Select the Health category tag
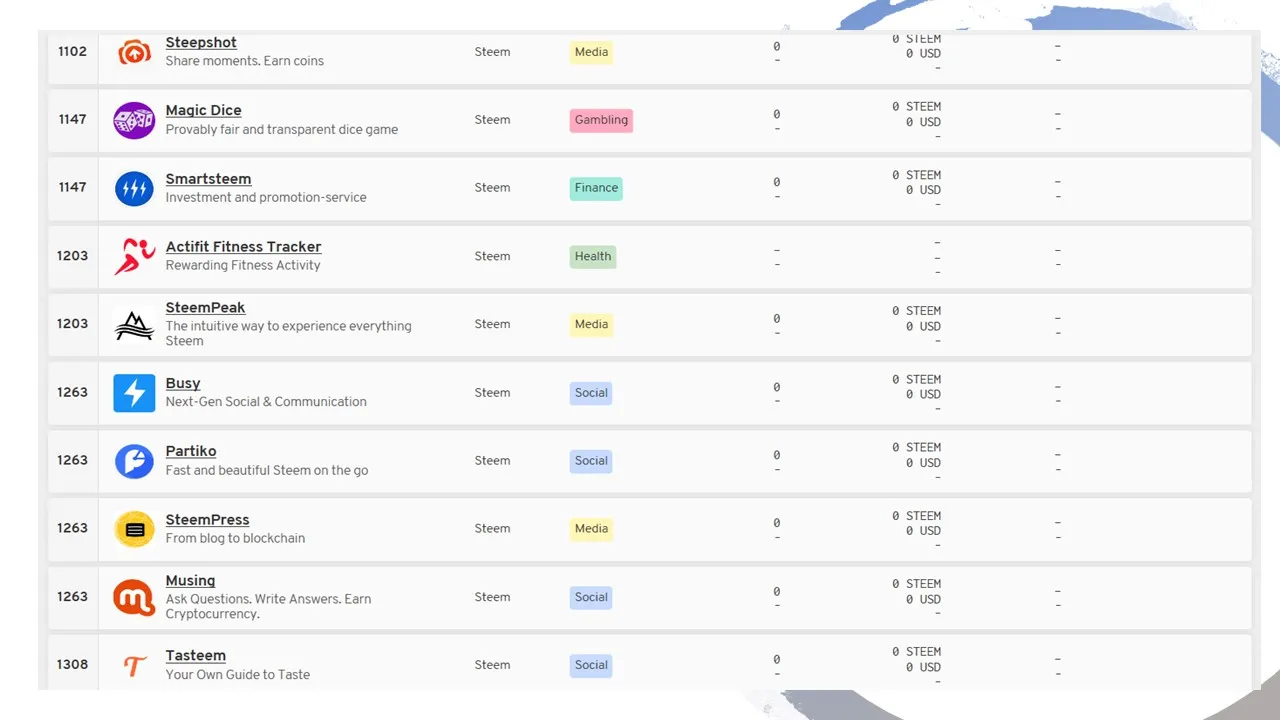The height and width of the screenshot is (720, 1280). pyautogui.click(x=592, y=257)
